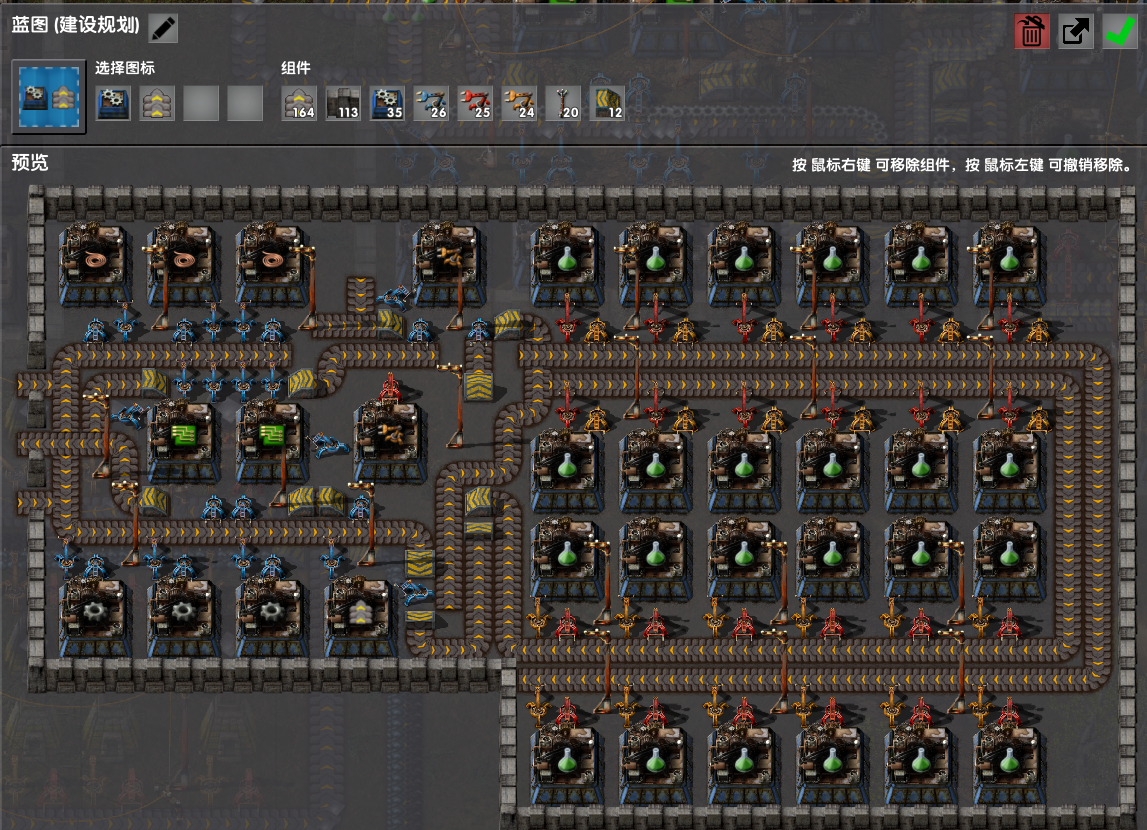Click the 组件 label
1147x830 pixels.
tap(296, 68)
